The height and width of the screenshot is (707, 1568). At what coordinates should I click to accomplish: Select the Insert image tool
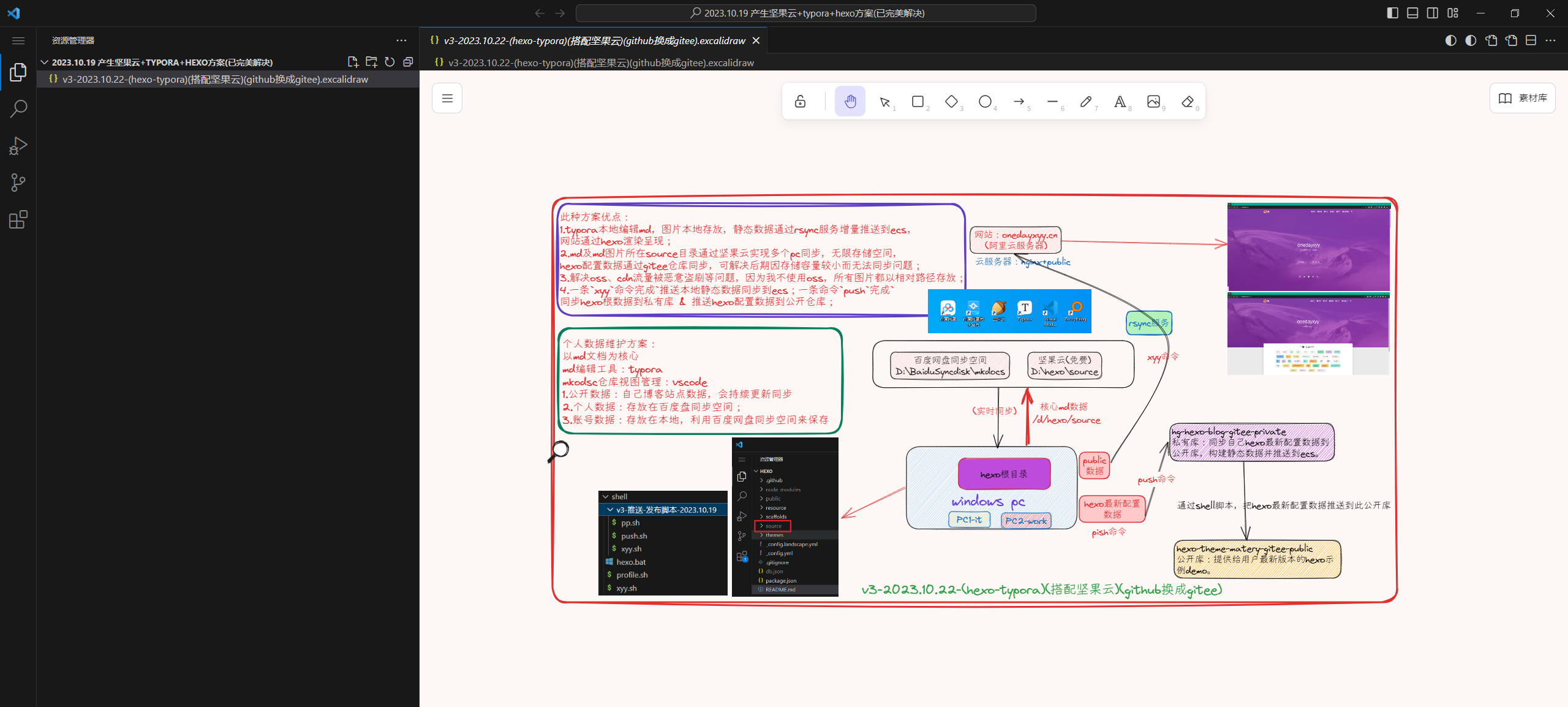(1153, 102)
